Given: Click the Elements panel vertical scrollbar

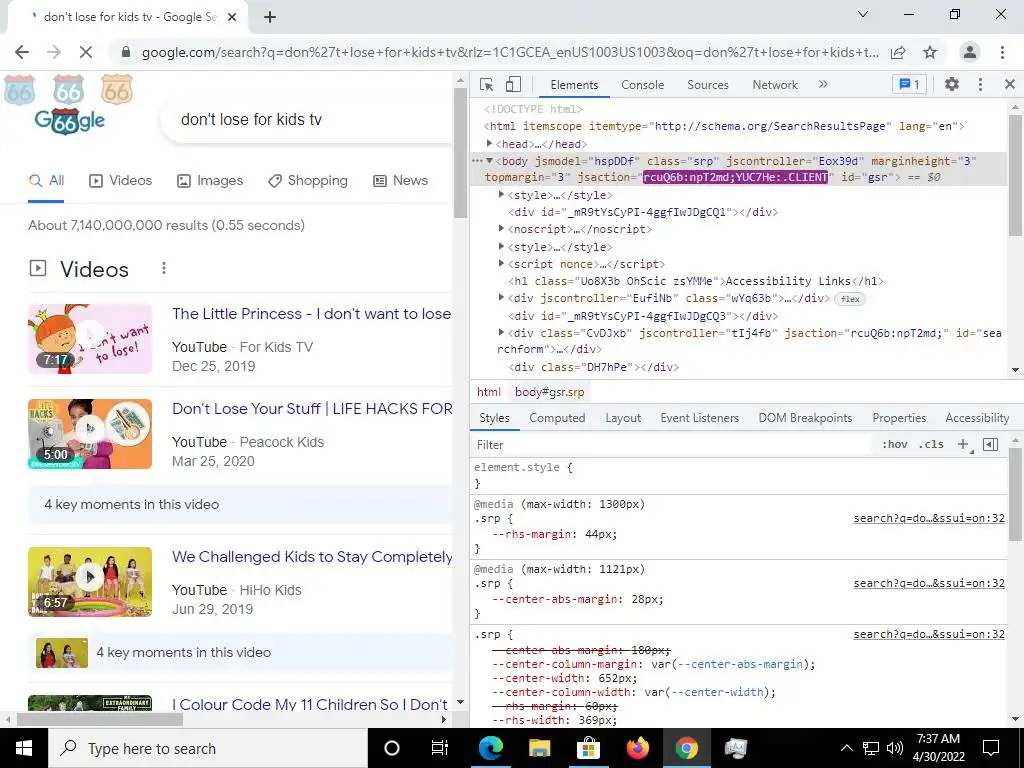Looking at the screenshot, I should point(1015,174).
